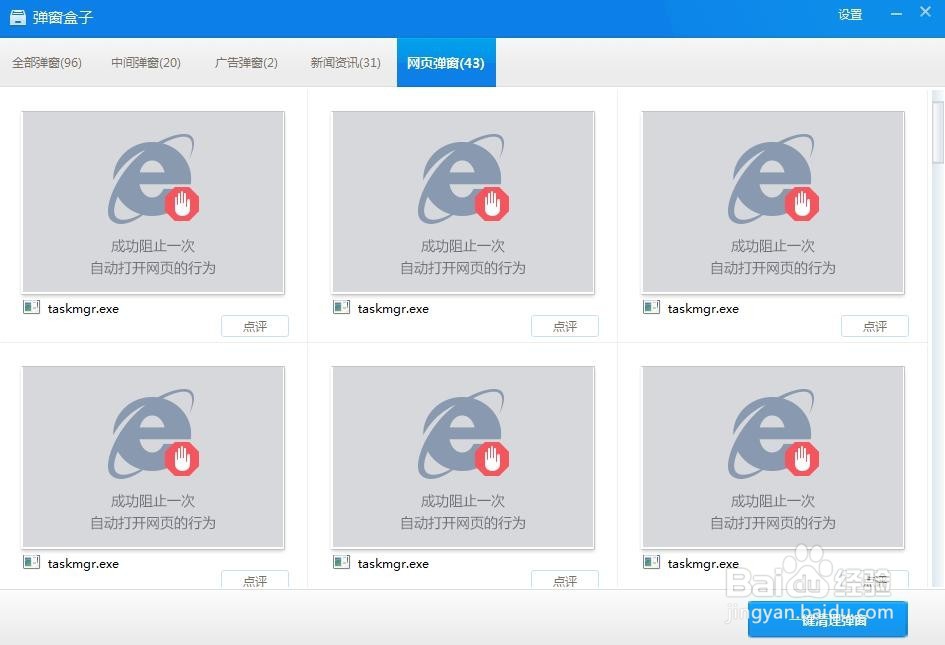
Task: Click taskmgr.exe text under bottom-middle card
Action: coord(393,564)
